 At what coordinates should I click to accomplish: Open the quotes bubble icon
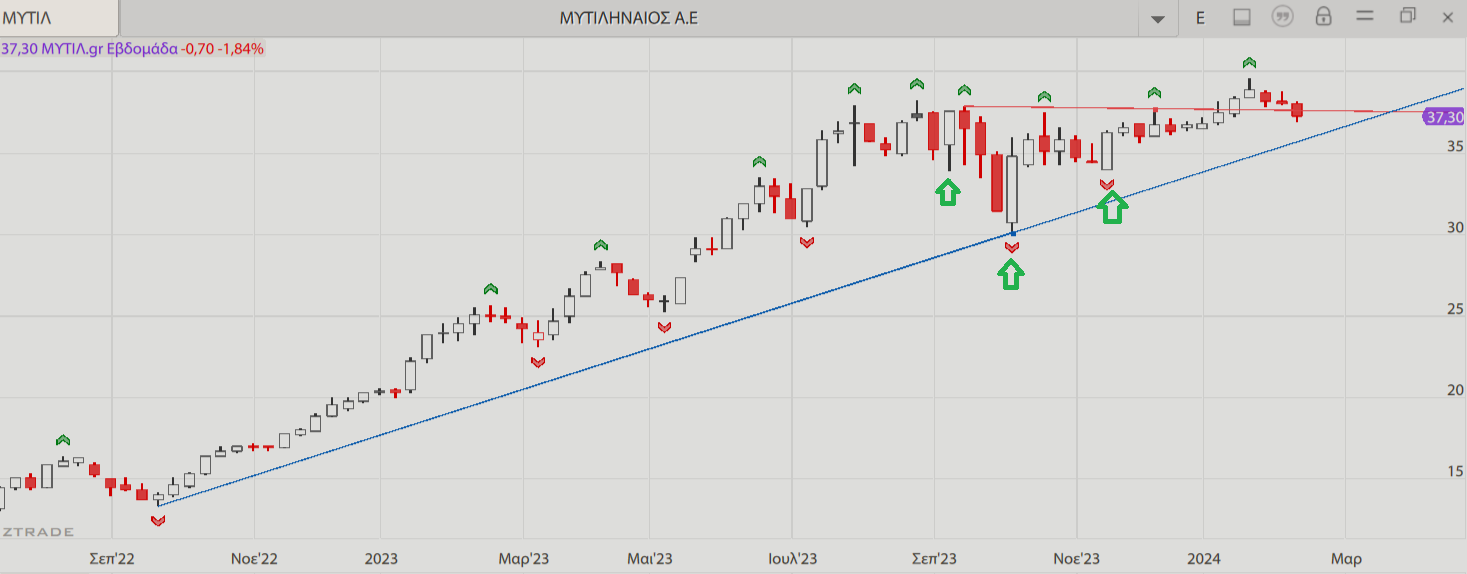point(1282,16)
